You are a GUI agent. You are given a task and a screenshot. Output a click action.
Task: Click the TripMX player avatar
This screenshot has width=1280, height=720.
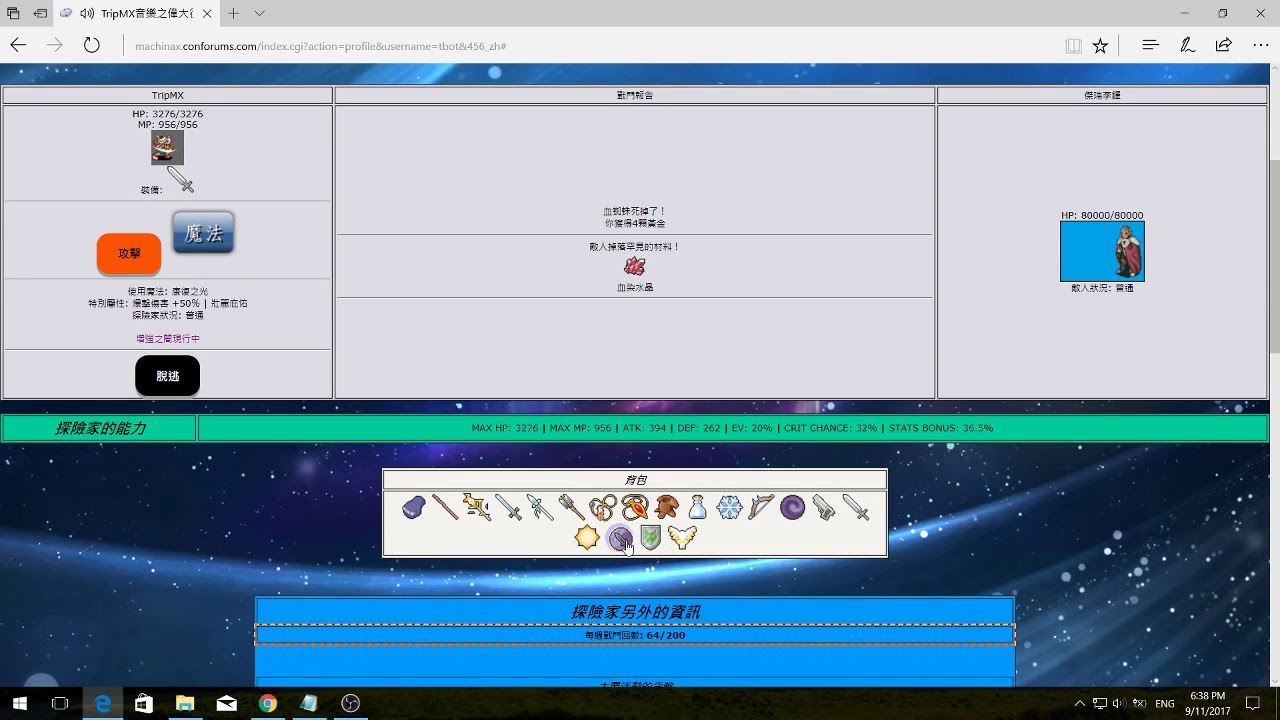point(168,148)
